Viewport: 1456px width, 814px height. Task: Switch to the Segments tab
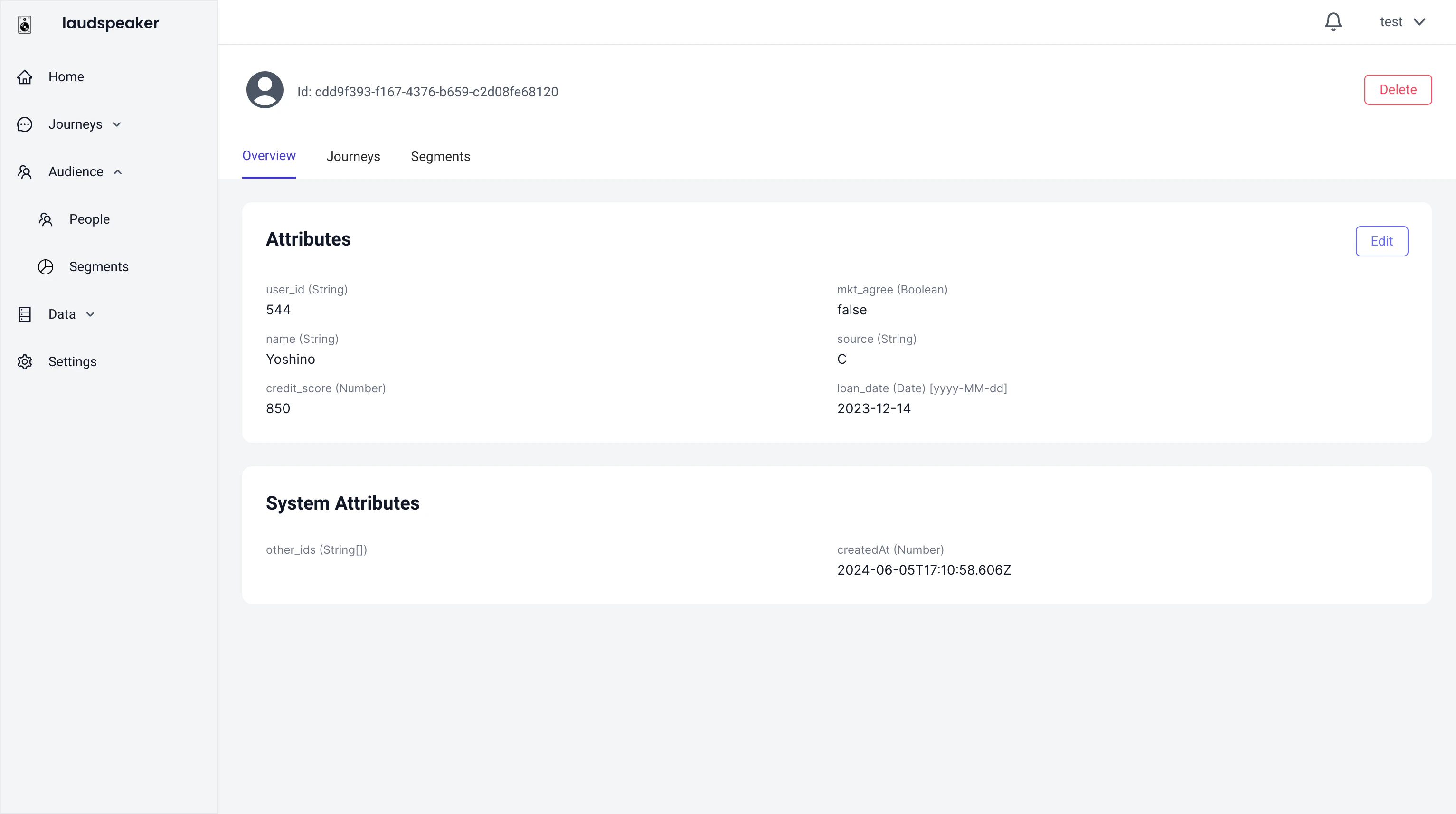440,157
